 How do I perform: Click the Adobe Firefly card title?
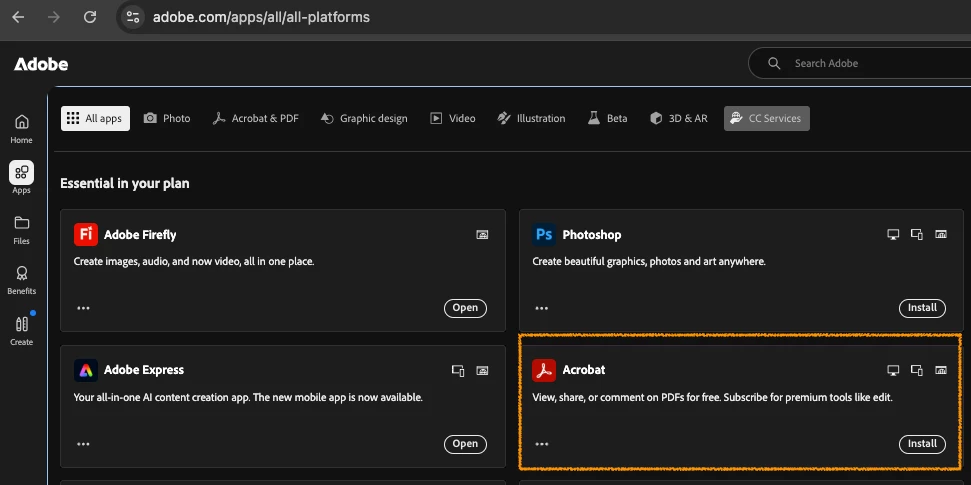coord(140,235)
